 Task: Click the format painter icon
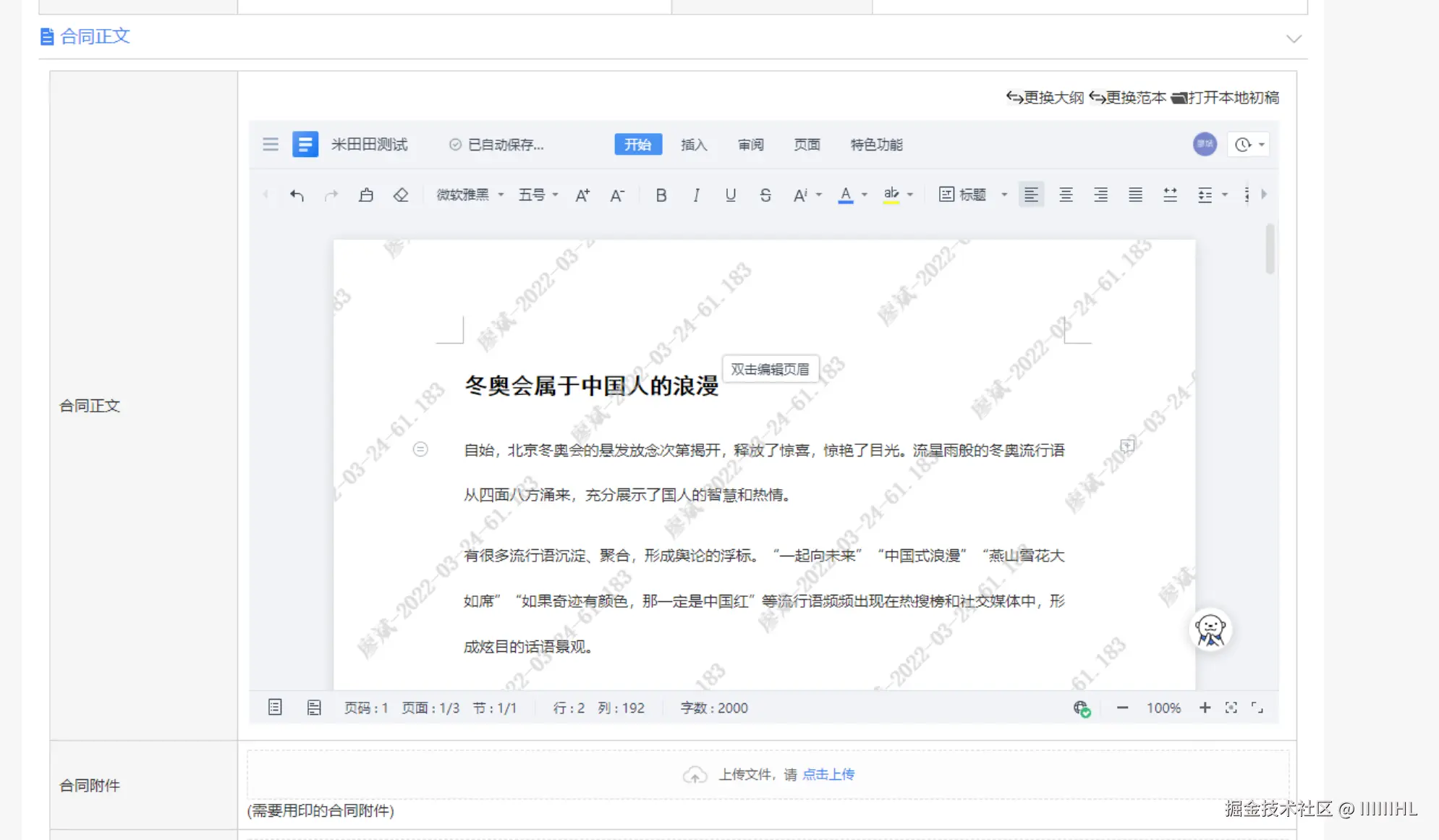[366, 195]
